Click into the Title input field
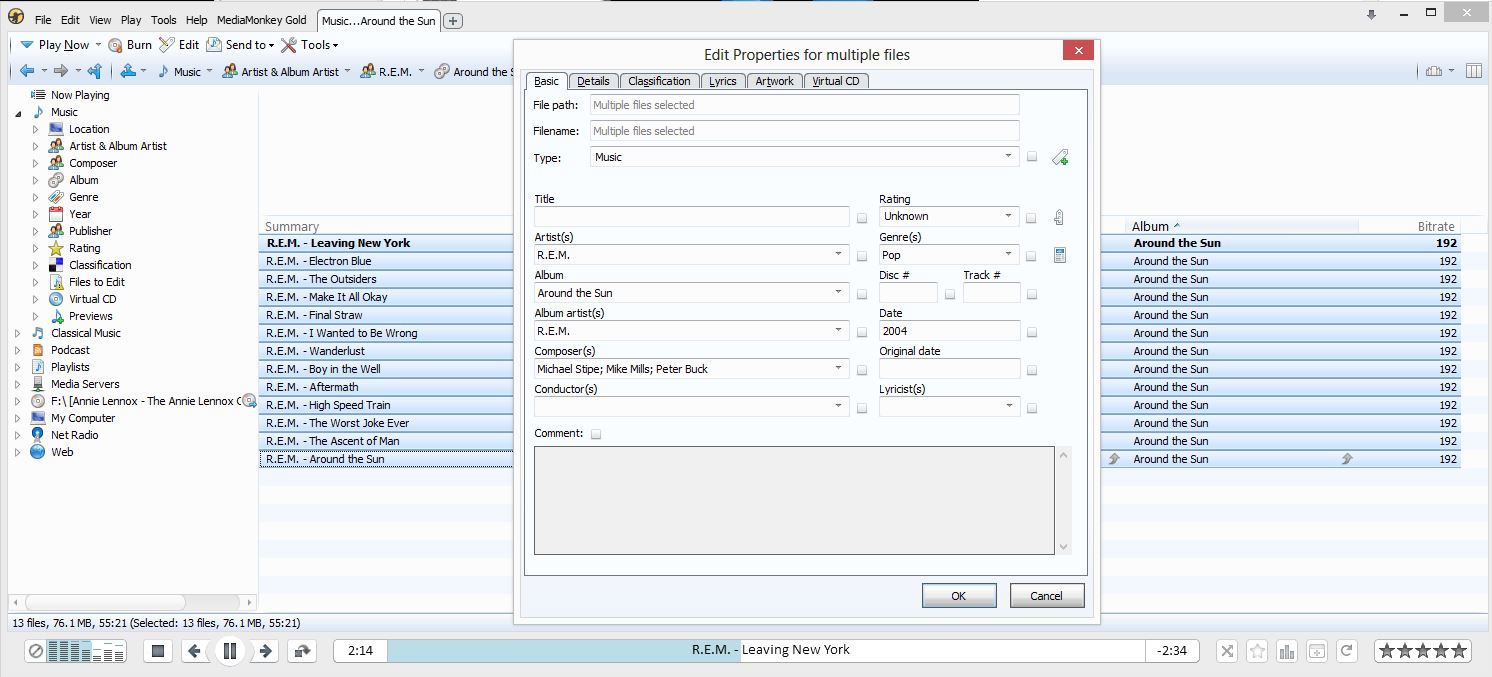This screenshot has height=677, width=1492. 692,217
